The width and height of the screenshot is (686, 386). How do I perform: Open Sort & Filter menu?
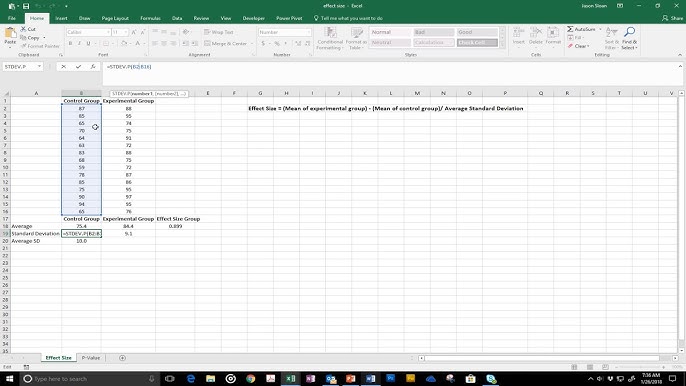[x=611, y=38]
